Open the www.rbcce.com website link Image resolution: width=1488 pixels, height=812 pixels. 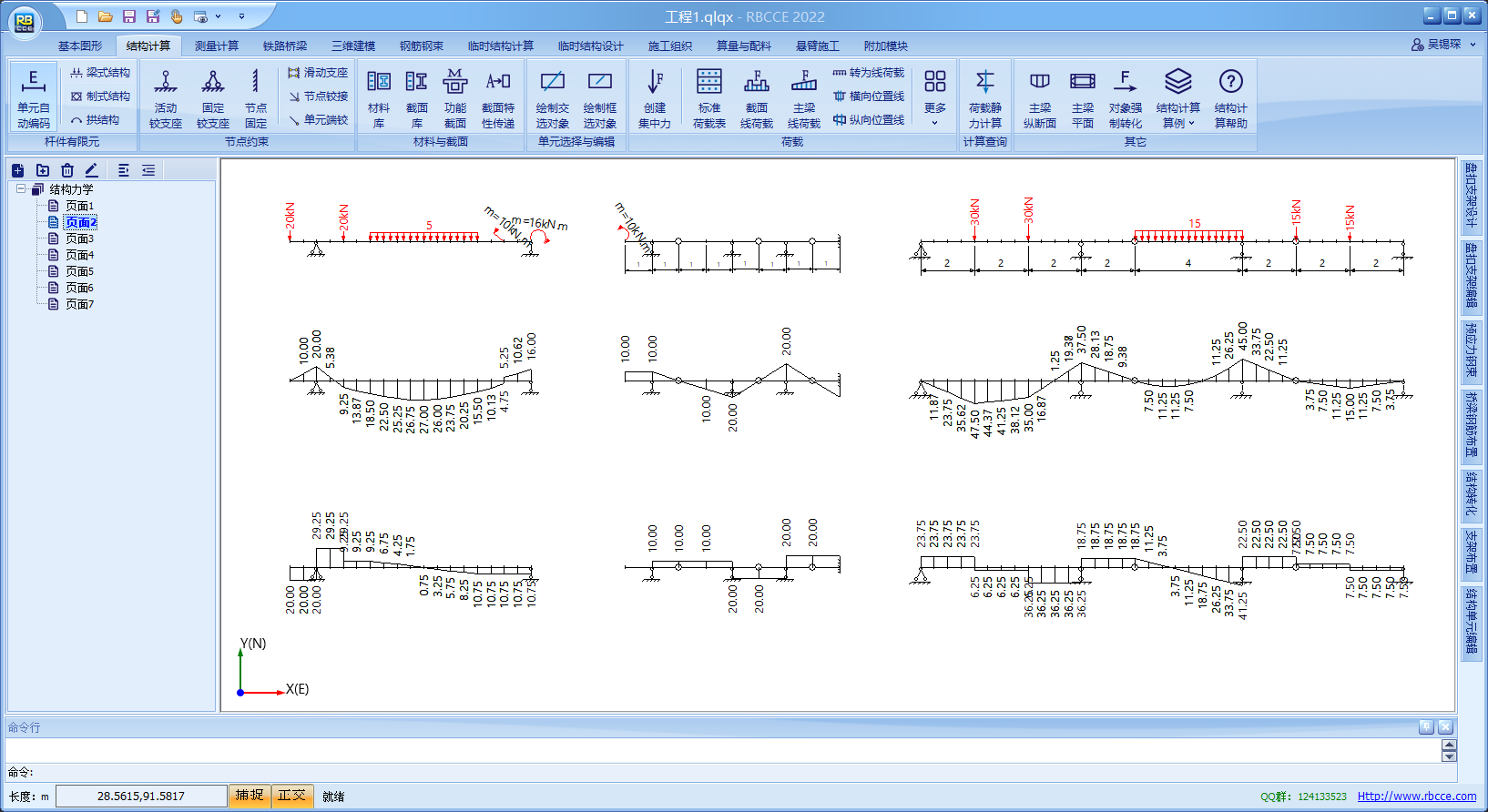click(x=1416, y=797)
